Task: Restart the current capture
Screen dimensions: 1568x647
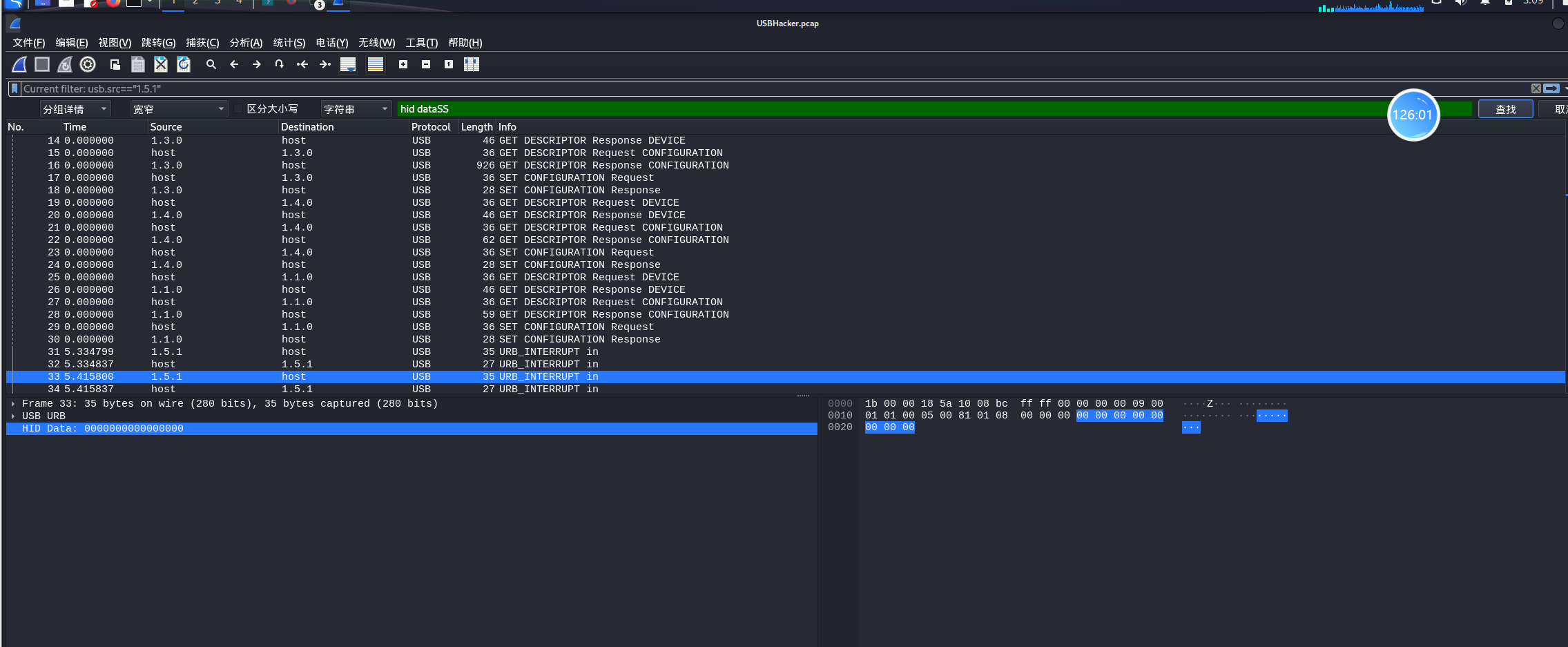Action: [x=65, y=64]
